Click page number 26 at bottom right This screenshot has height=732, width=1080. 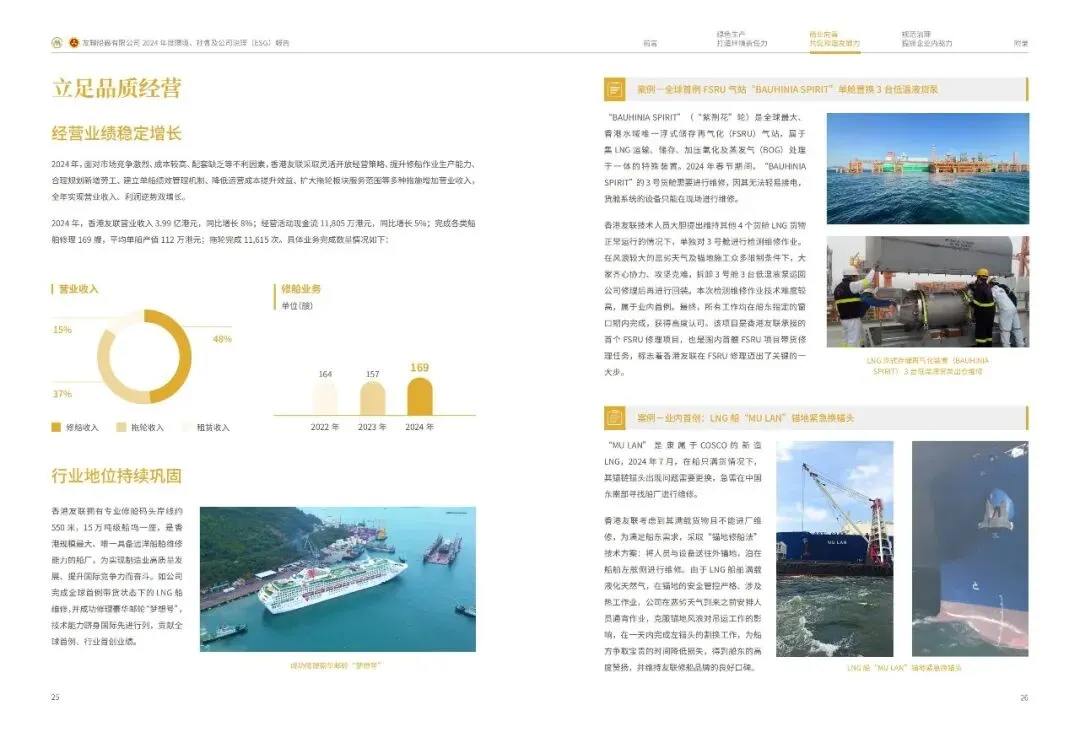[x=1024, y=698]
